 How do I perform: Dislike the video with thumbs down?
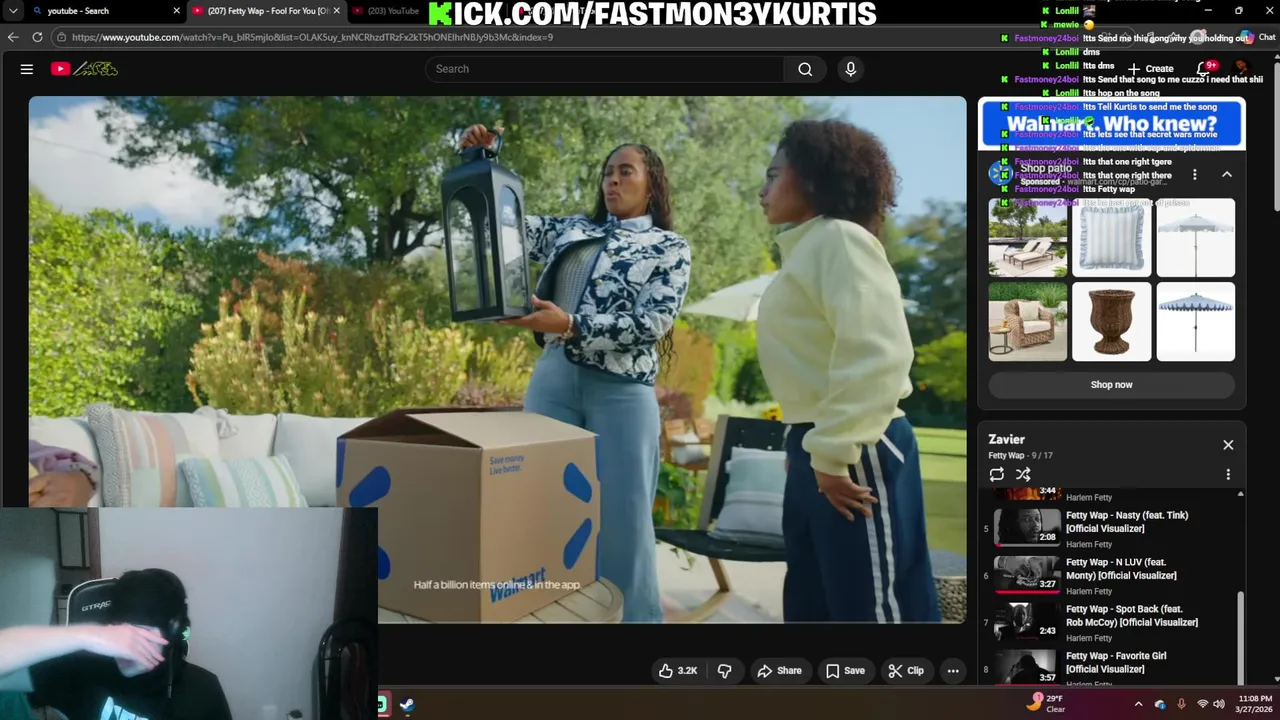click(725, 671)
